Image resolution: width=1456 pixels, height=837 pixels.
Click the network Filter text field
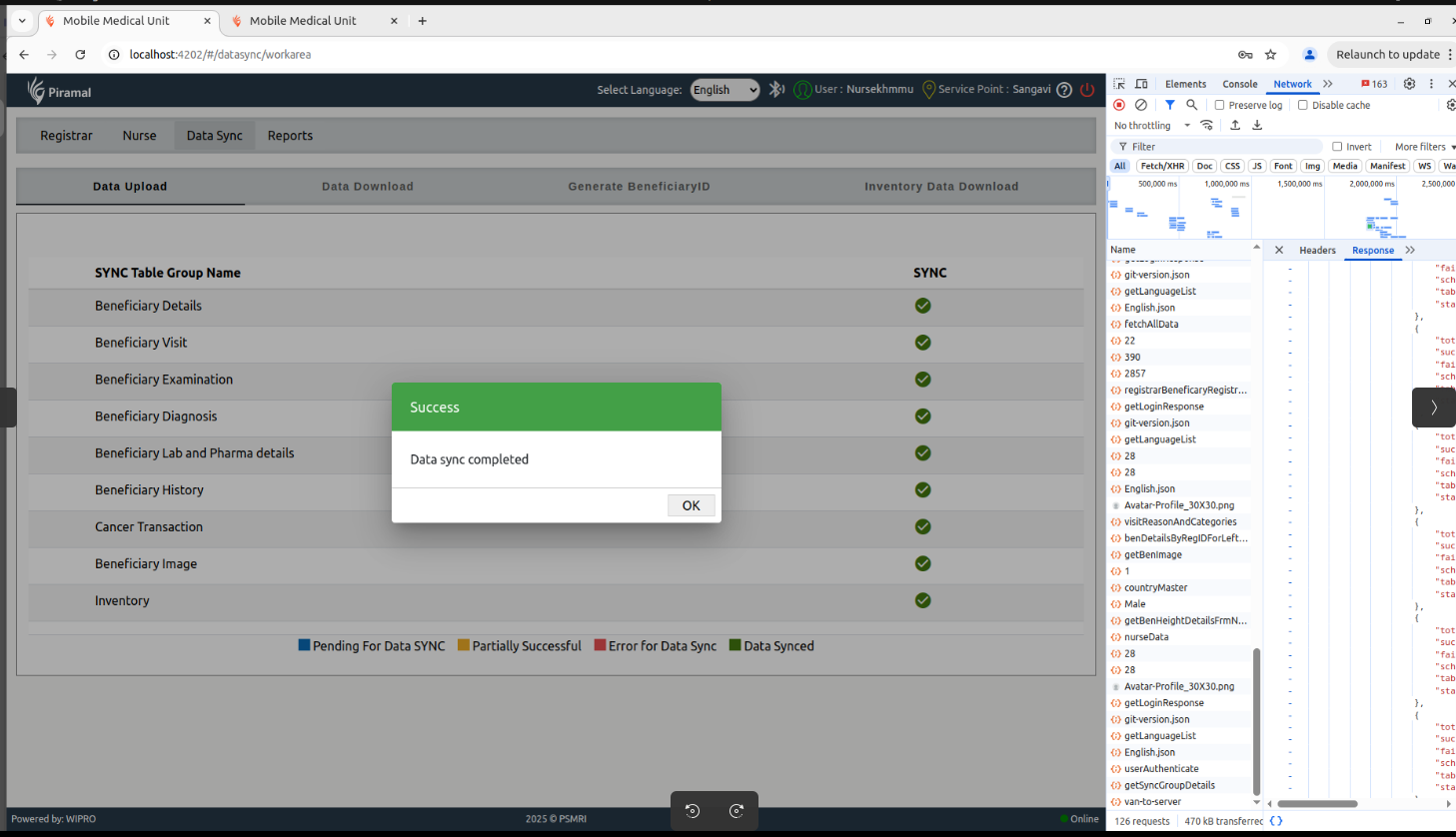point(1219,147)
